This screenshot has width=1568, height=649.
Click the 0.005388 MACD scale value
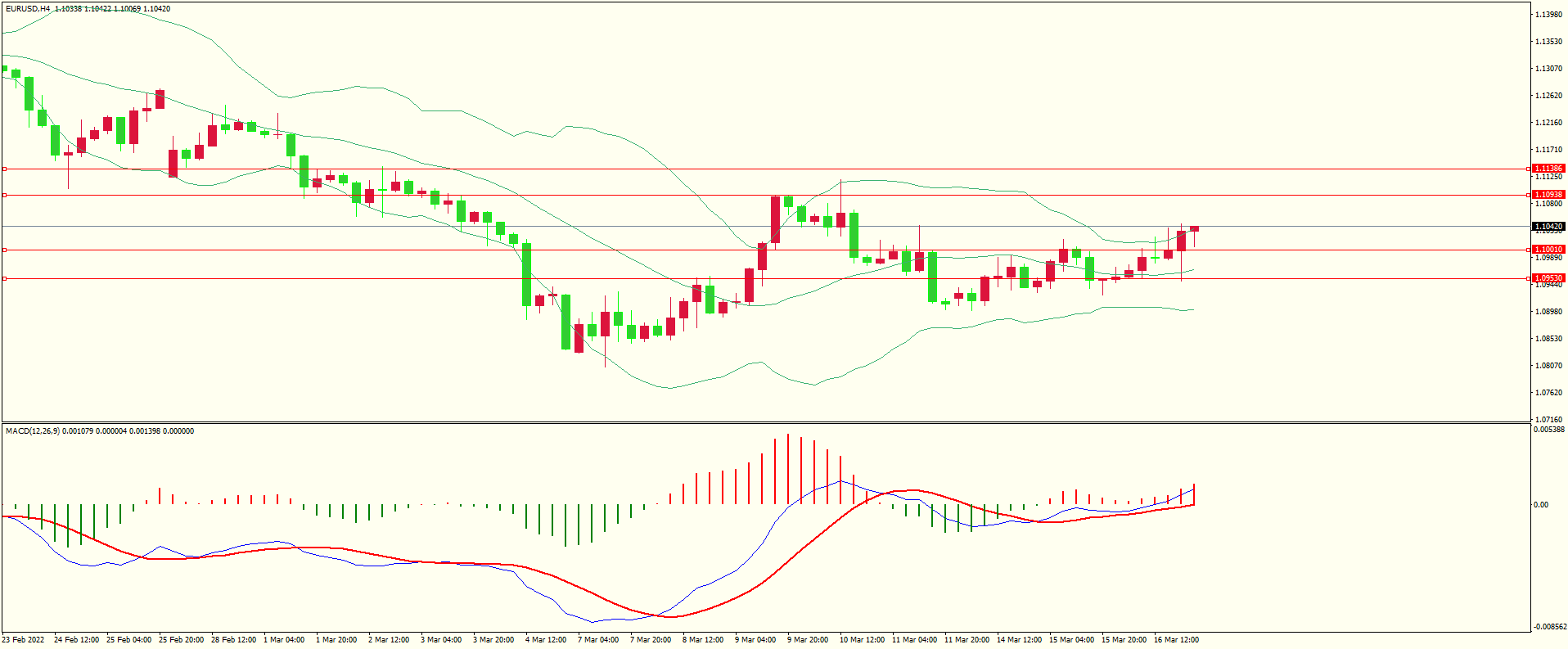pos(1549,430)
